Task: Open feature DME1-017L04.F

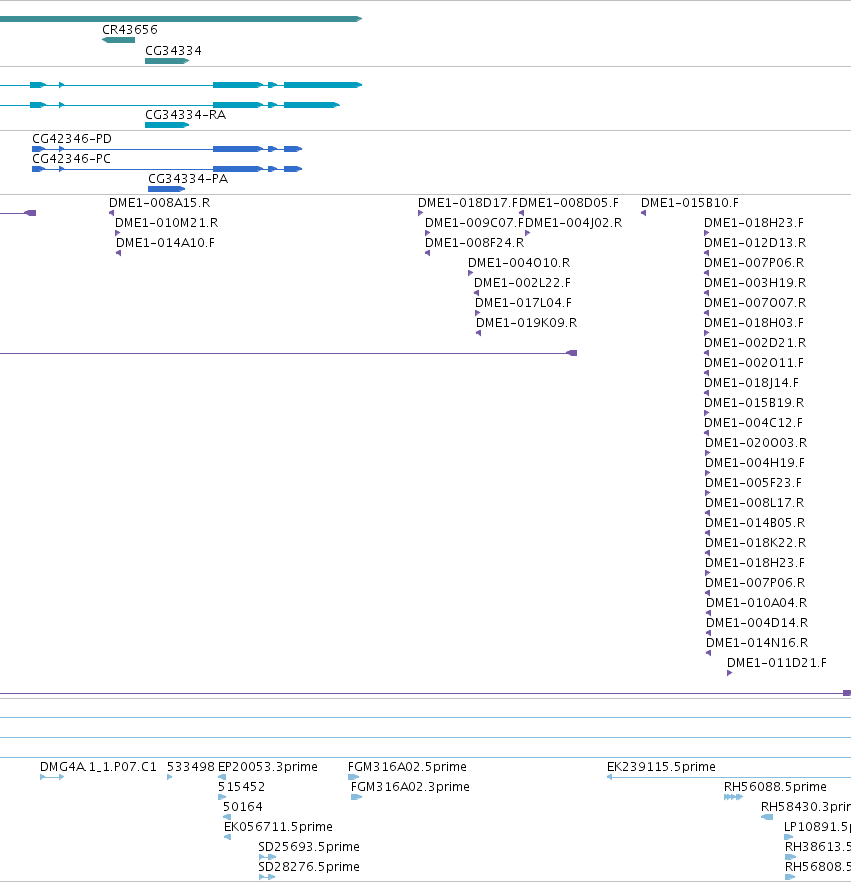Action: [x=523, y=303]
